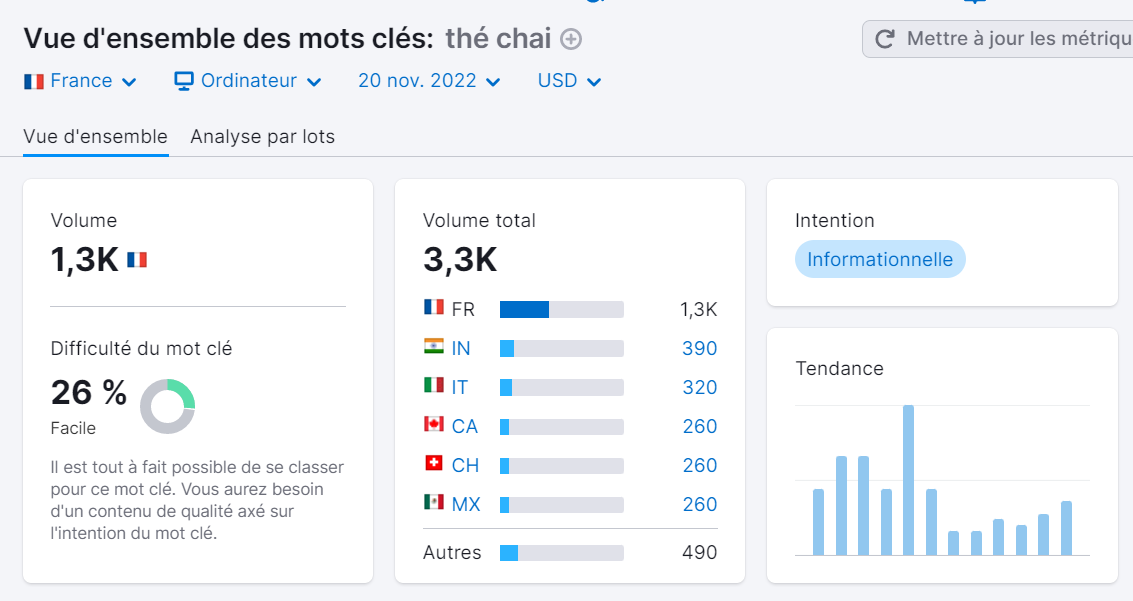Click the India flag next to IN

[434, 348]
